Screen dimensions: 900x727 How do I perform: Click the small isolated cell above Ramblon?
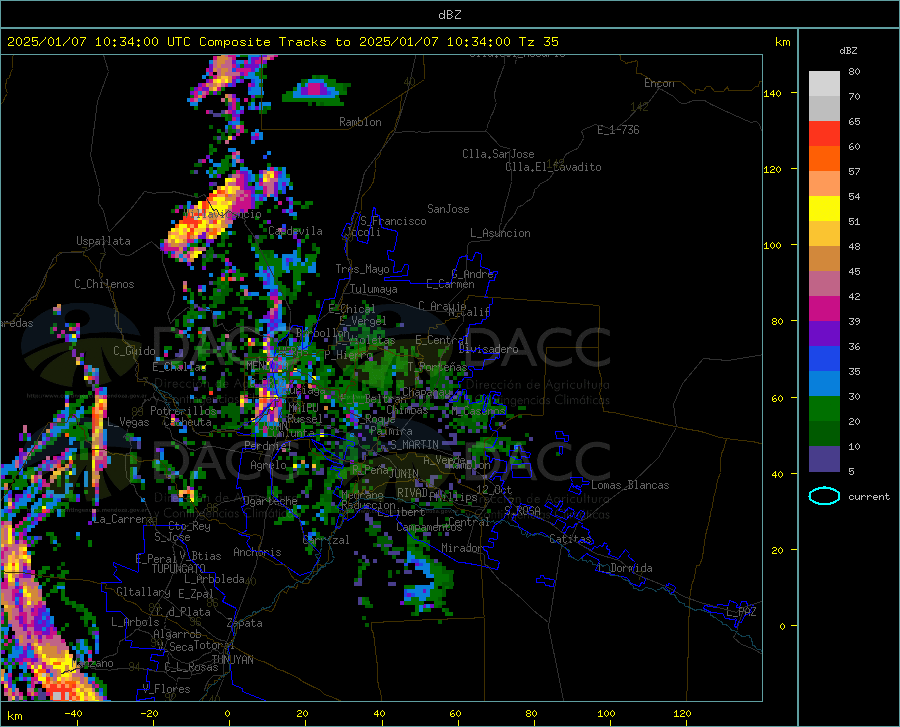(x=316, y=90)
